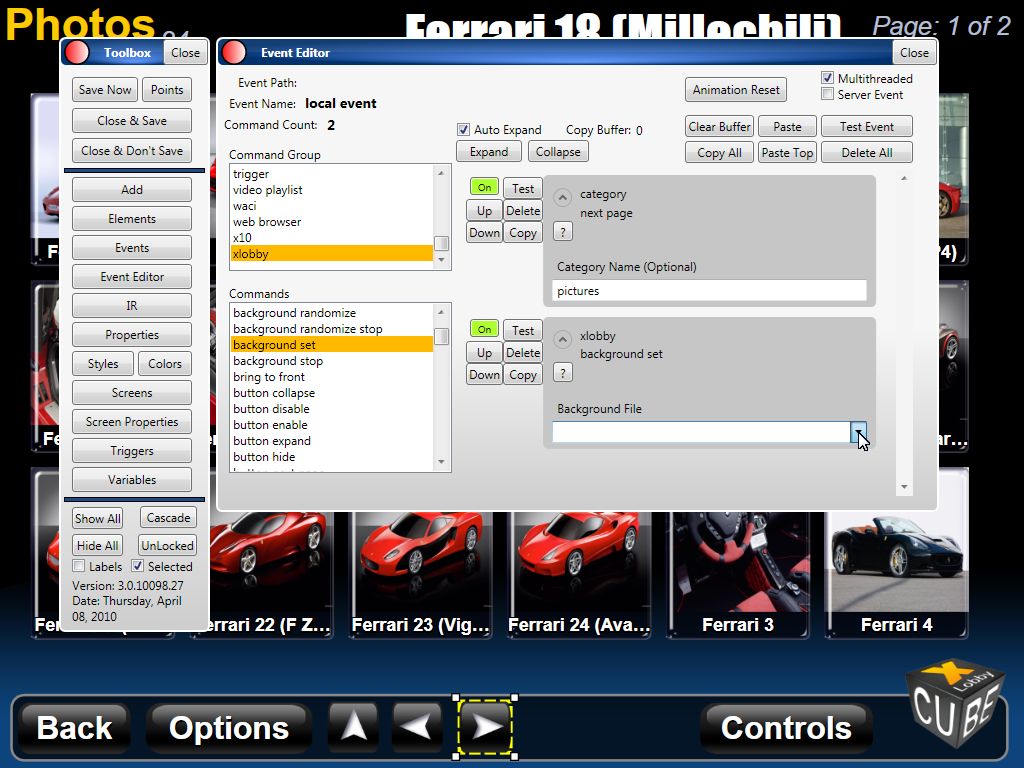Click the left arrow navigation button

(418, 726)
